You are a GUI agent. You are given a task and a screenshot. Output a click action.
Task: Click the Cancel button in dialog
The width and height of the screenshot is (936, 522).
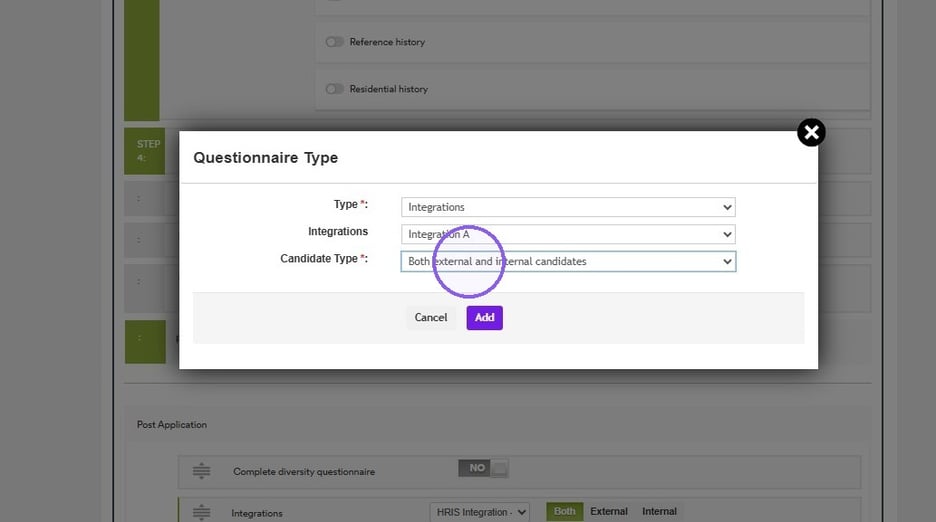coord(431,318)
